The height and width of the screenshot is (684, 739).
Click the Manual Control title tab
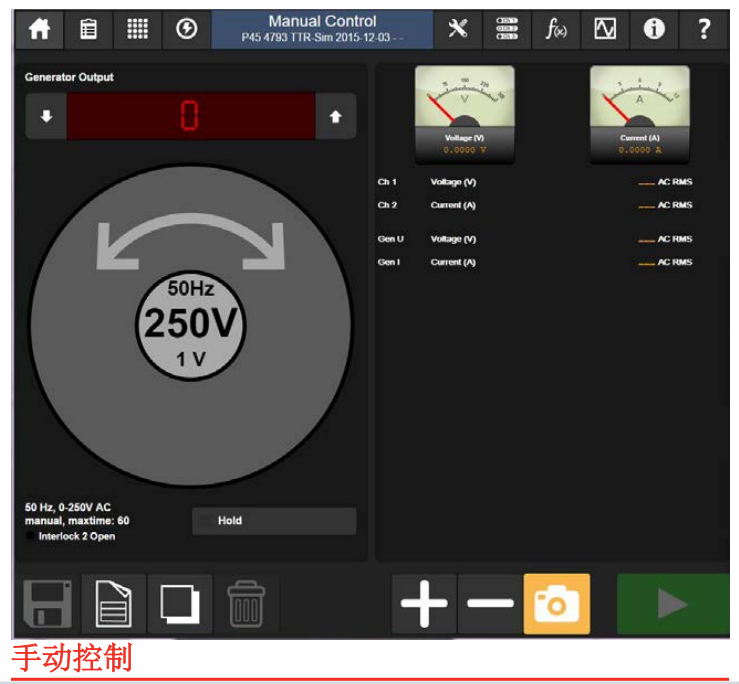(x=322, y=29)
